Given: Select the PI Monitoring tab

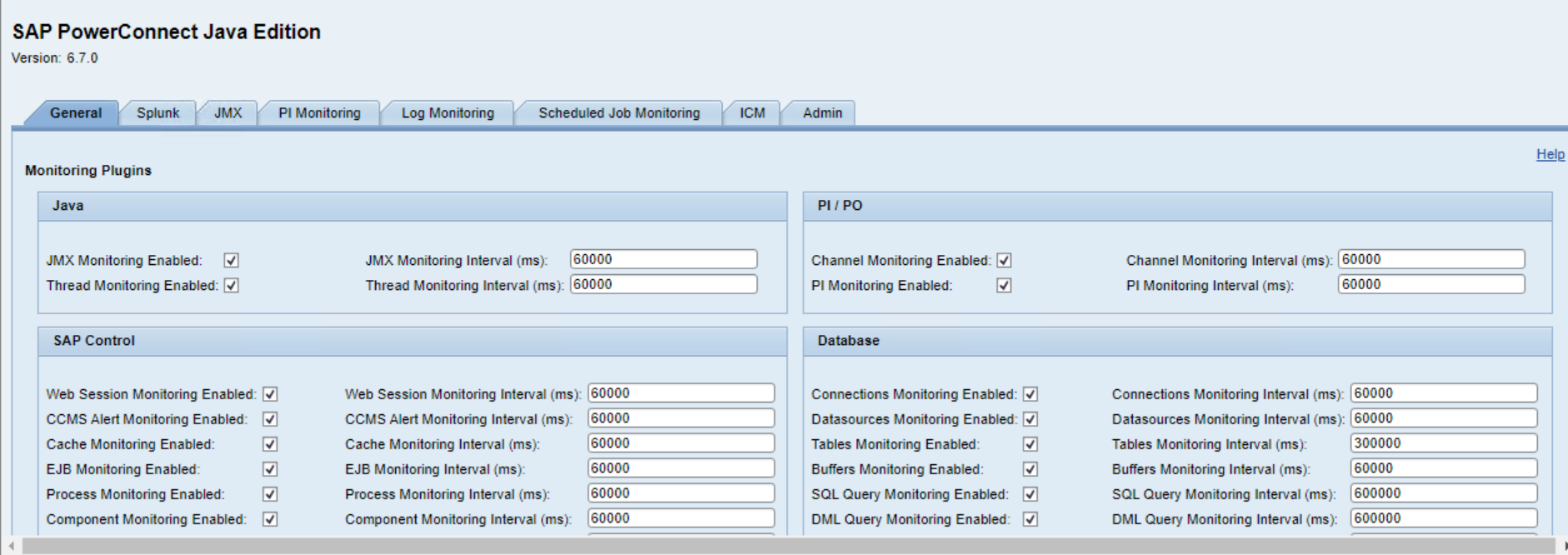Looking at the screenshot, I should click(x=319, y=113).
